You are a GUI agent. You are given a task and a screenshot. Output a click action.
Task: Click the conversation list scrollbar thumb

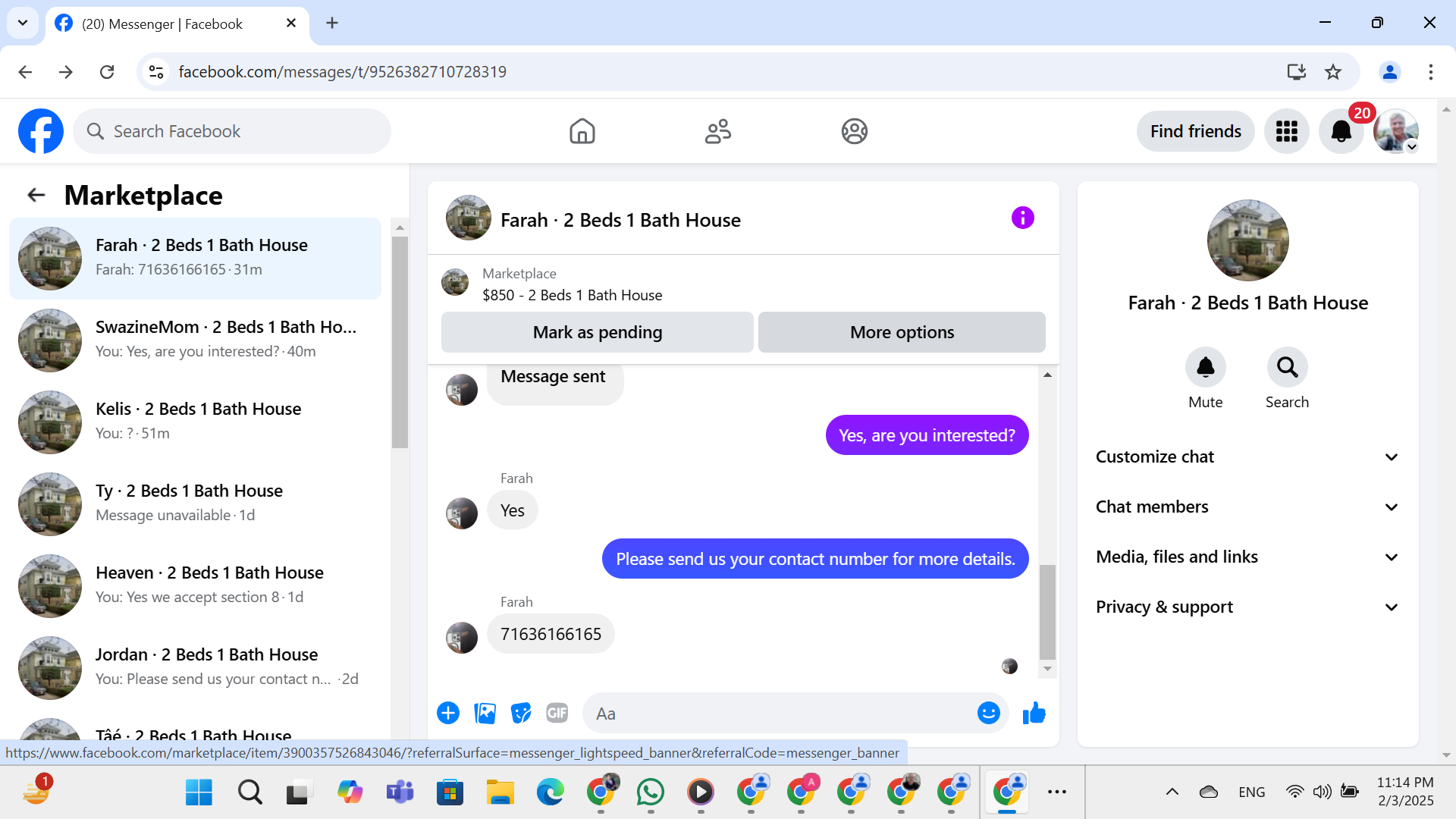point(400,342)
